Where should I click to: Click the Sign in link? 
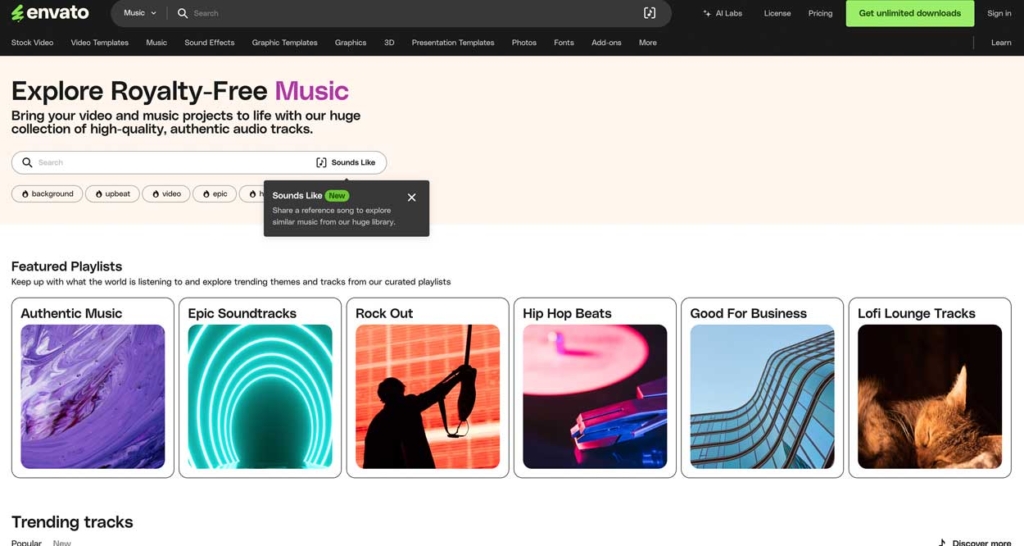[x=999, y=14]
